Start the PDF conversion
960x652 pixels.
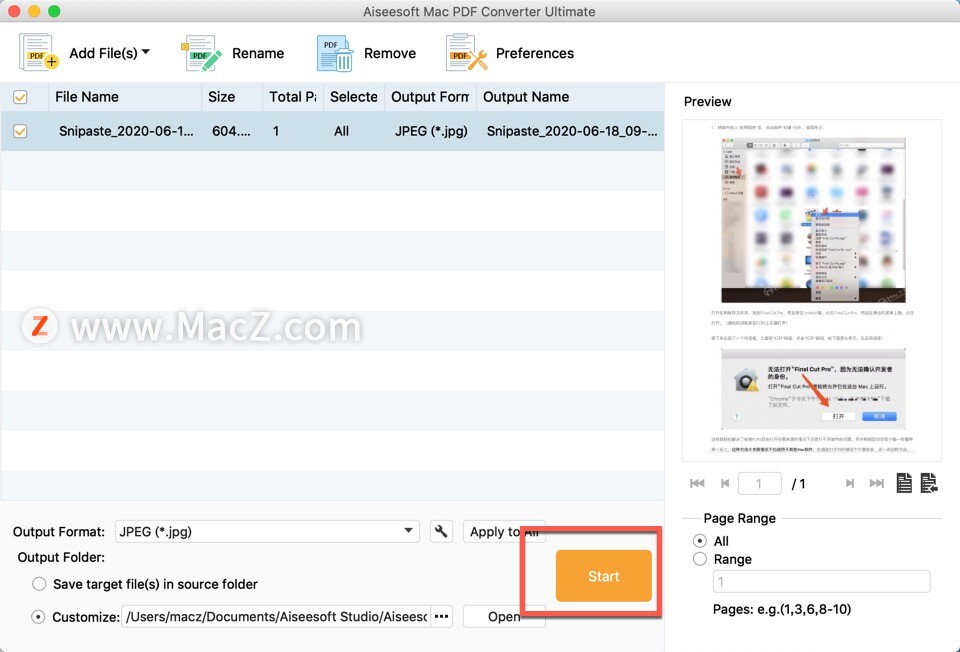604,576
